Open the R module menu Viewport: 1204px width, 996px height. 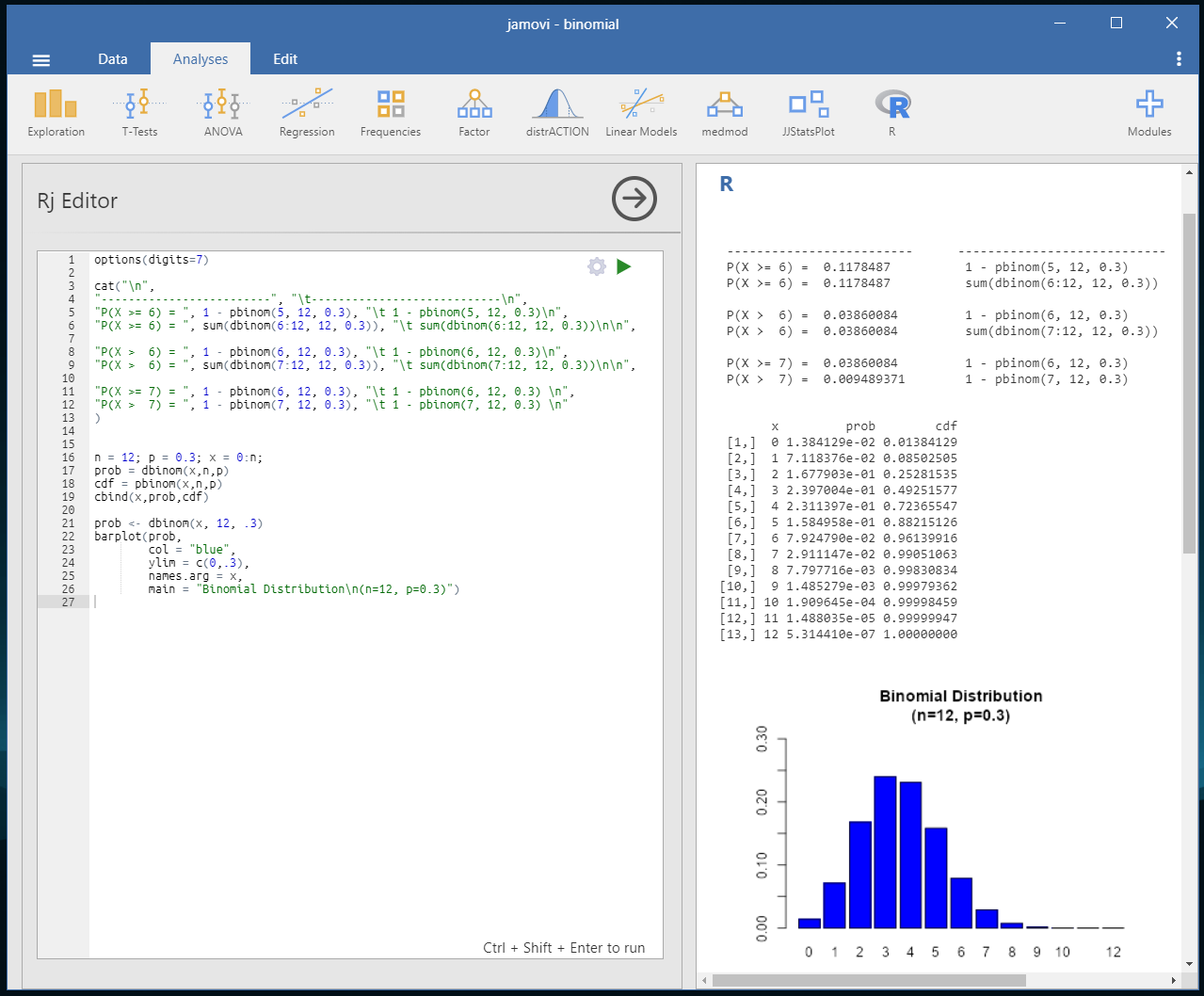892,113
